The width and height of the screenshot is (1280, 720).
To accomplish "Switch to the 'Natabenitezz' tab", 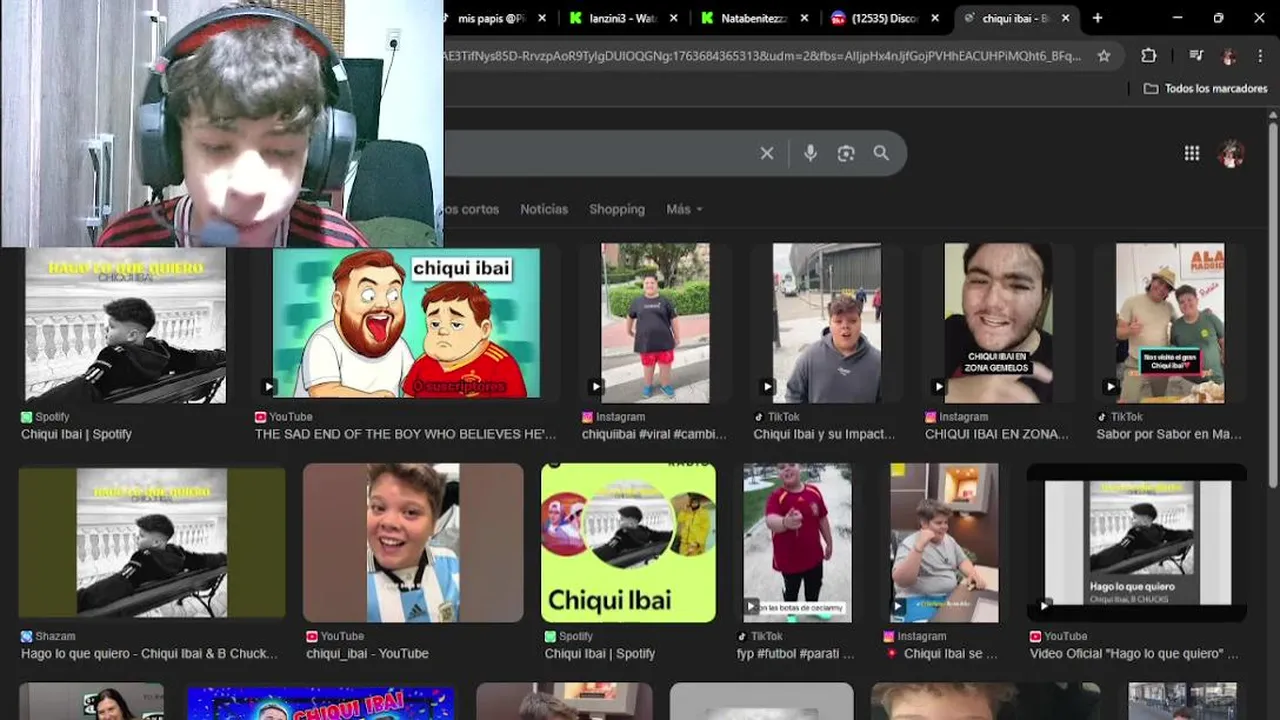I will pyautogui.click(x=753, y=18).
